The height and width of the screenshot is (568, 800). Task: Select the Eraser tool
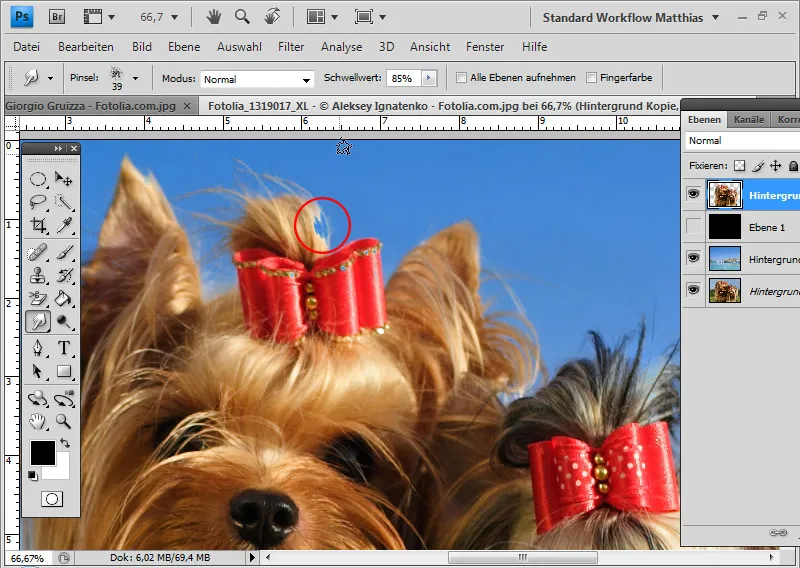coord(38,299)
